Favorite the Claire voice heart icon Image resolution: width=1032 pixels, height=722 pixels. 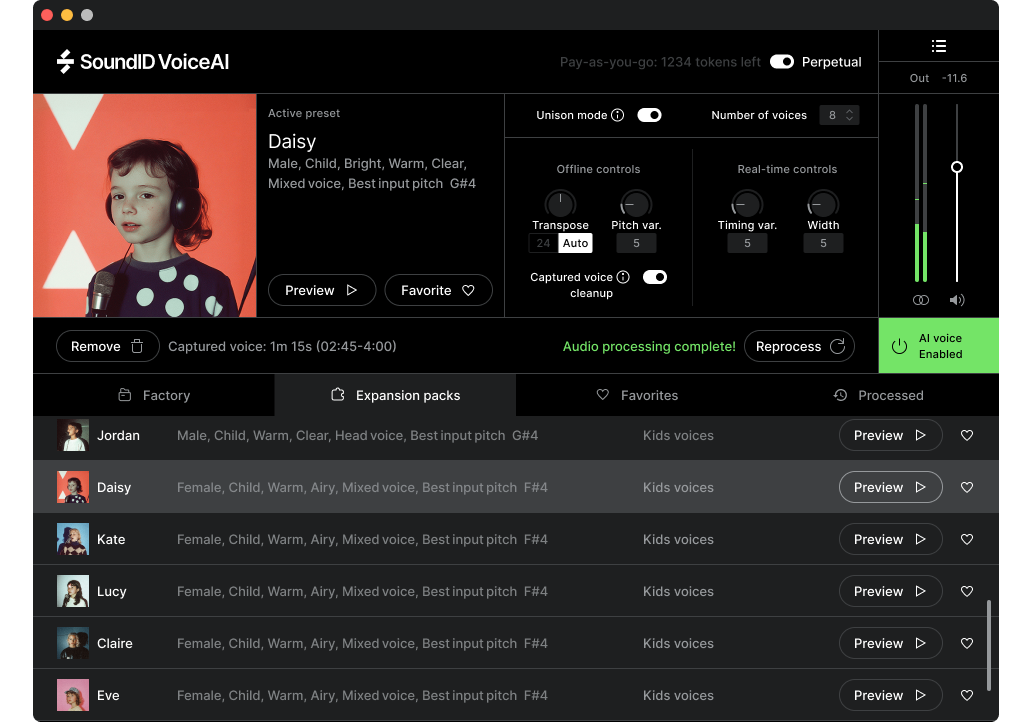pos(967,644)
